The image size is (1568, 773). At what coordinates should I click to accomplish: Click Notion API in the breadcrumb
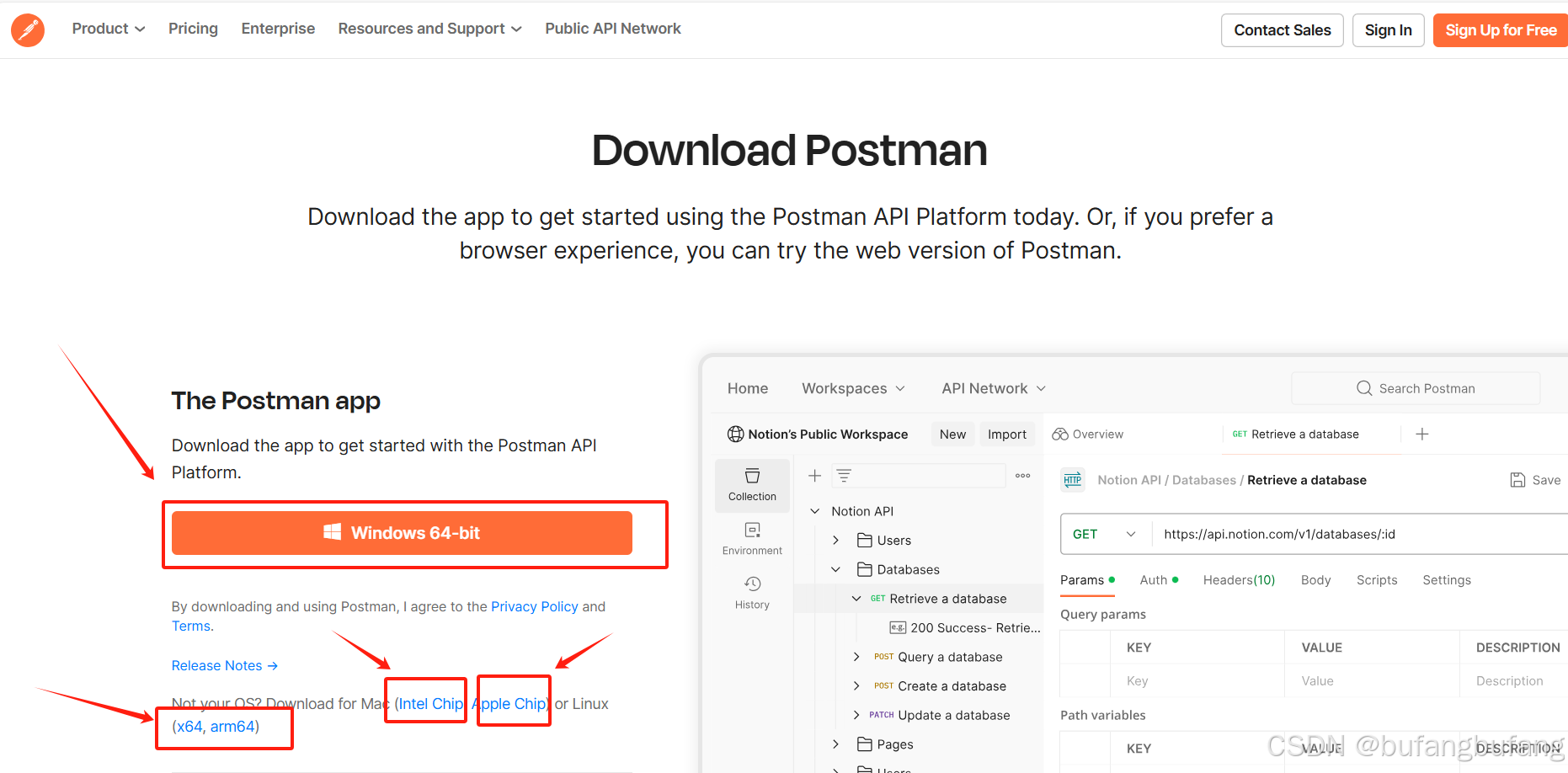point(1128,480)
